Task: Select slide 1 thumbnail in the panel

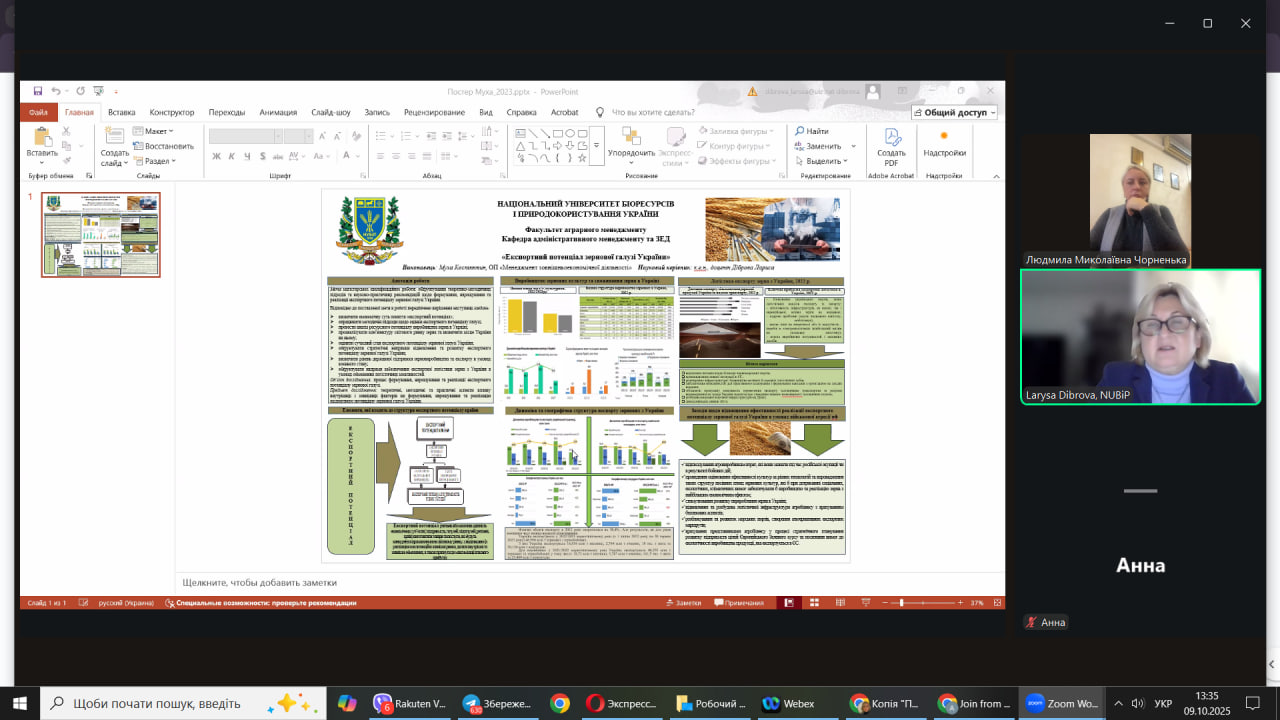Action: tap(100, 234)
